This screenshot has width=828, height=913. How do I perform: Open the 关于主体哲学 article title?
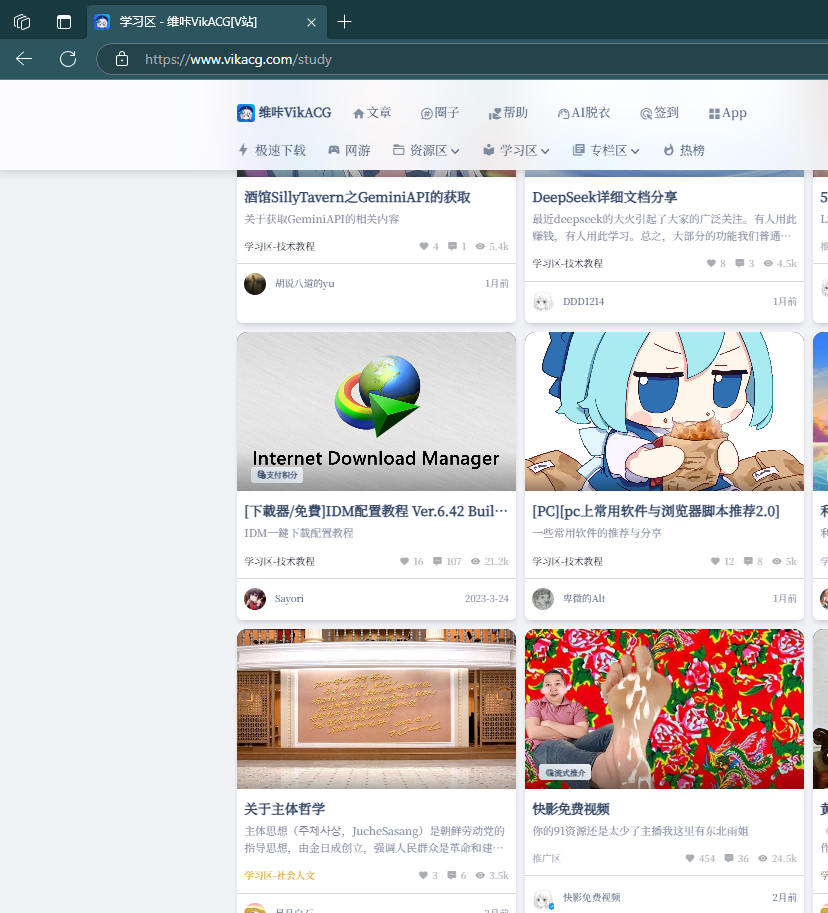click(x=285, y=809)
